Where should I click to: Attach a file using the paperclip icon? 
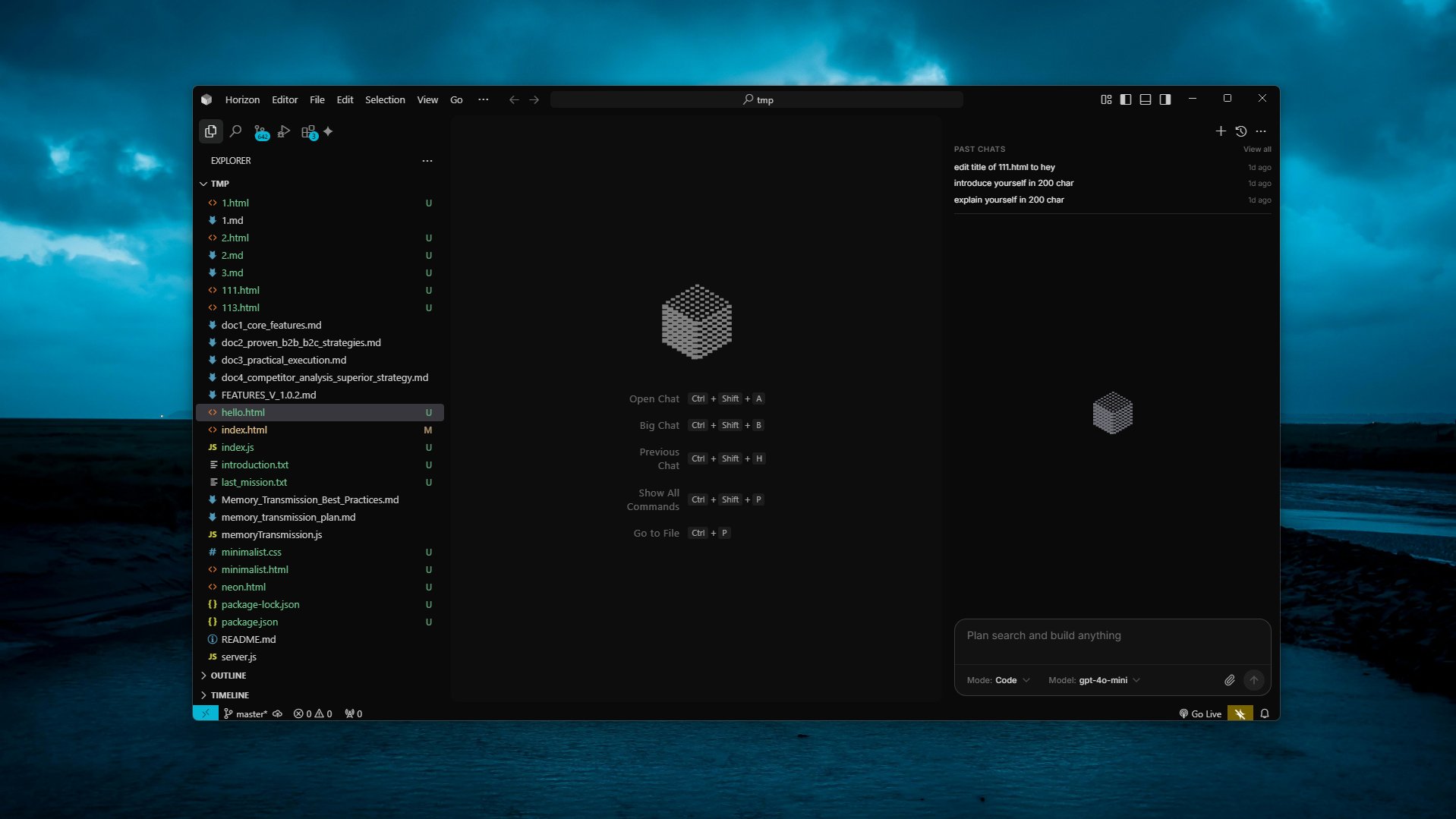pos(1229,680)
